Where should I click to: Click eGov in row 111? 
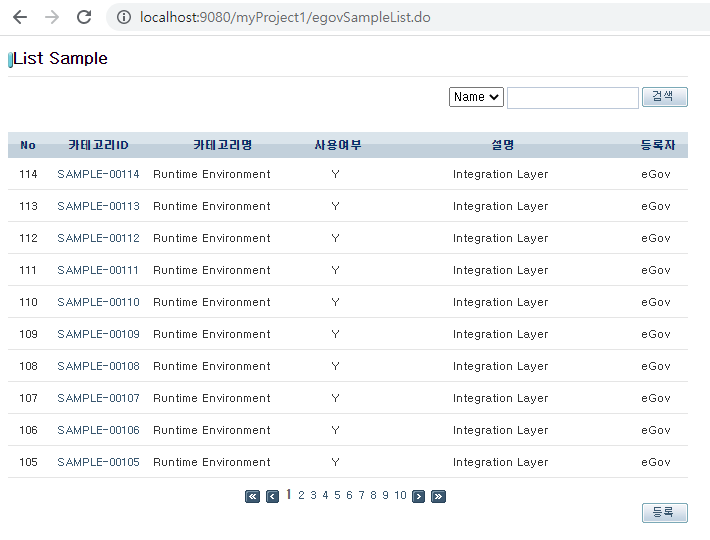coord(656,270)
